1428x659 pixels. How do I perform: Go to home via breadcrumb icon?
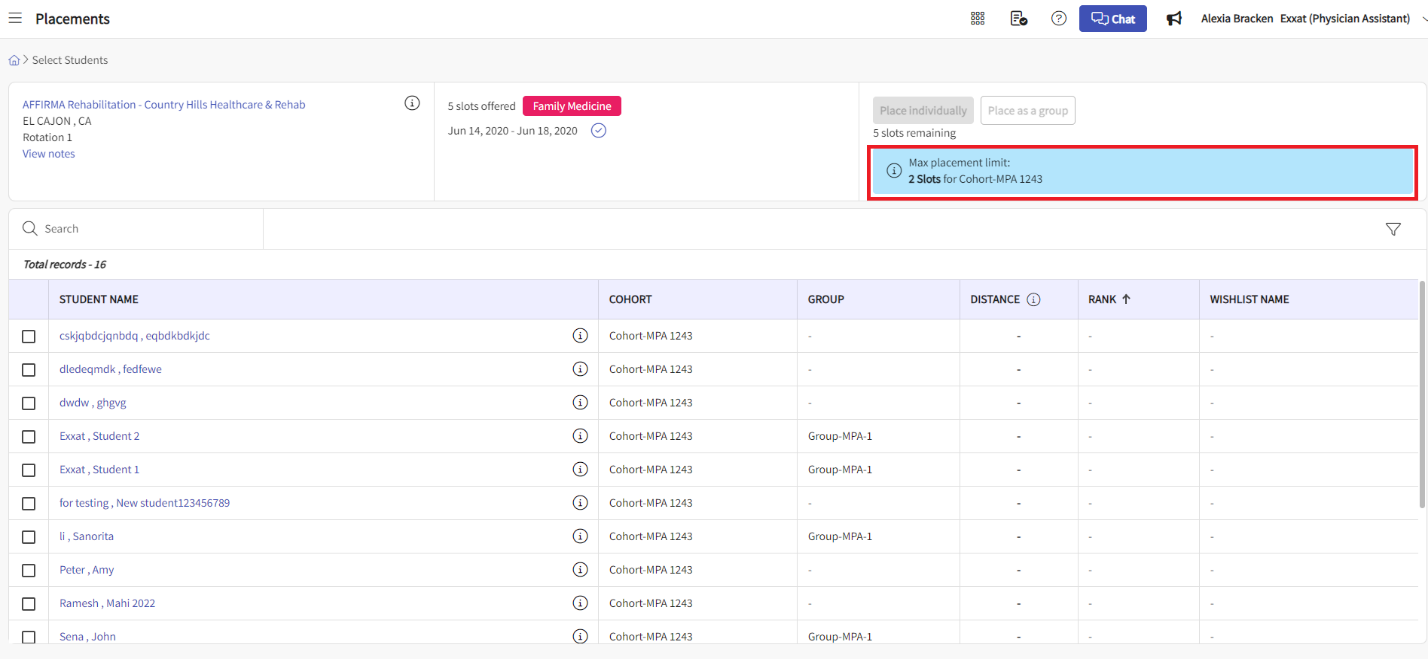14,60
